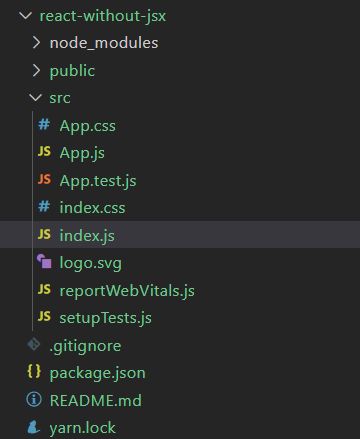360x439 pixels.
Task: Click the git diamond icon for .gitignore
Action: 34,344
